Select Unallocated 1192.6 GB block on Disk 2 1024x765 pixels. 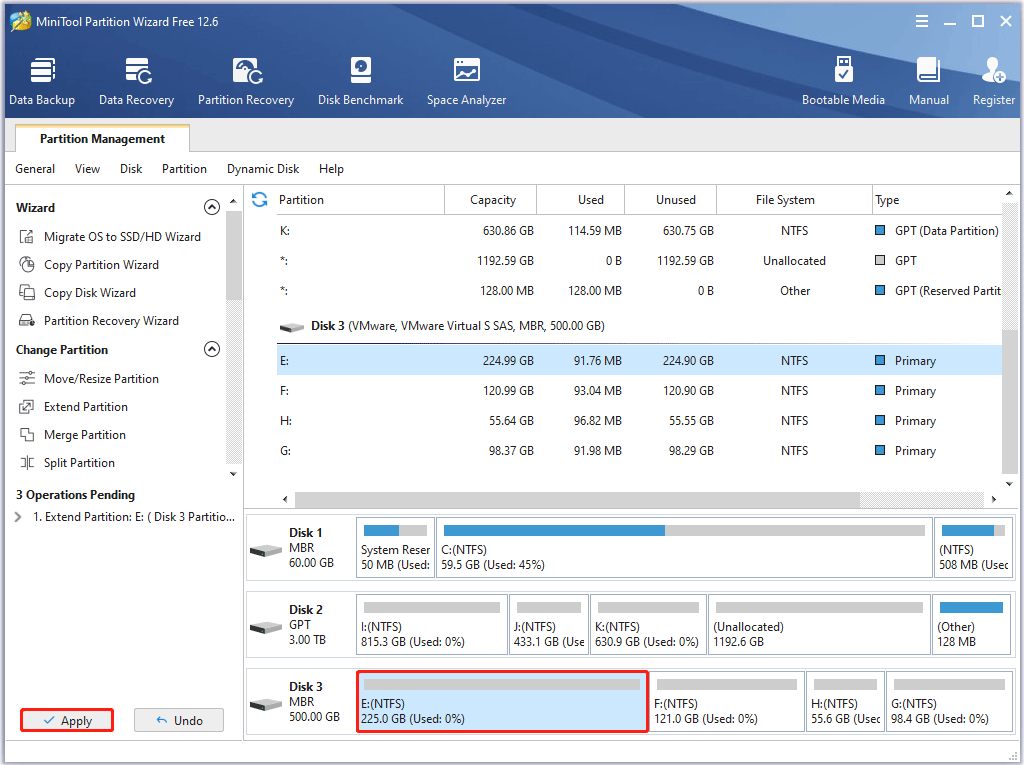(x=820, y=625)
